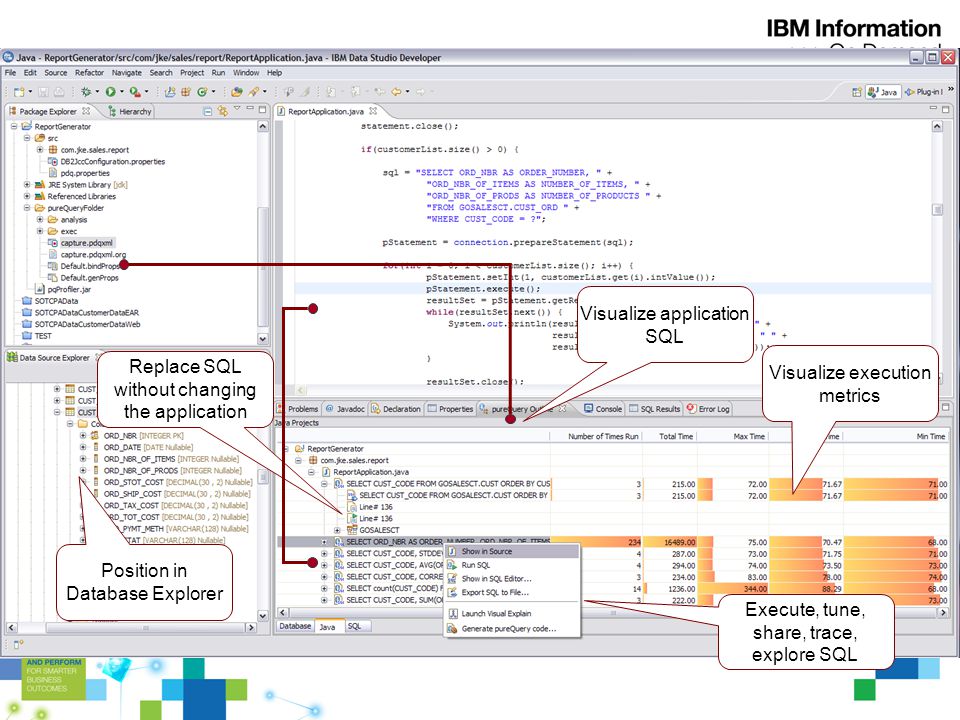Viewport: 960px width, 720px height.
Task: Click the editor scroll-up arrow
Action: pyautogui.click(x=937, y=126)
